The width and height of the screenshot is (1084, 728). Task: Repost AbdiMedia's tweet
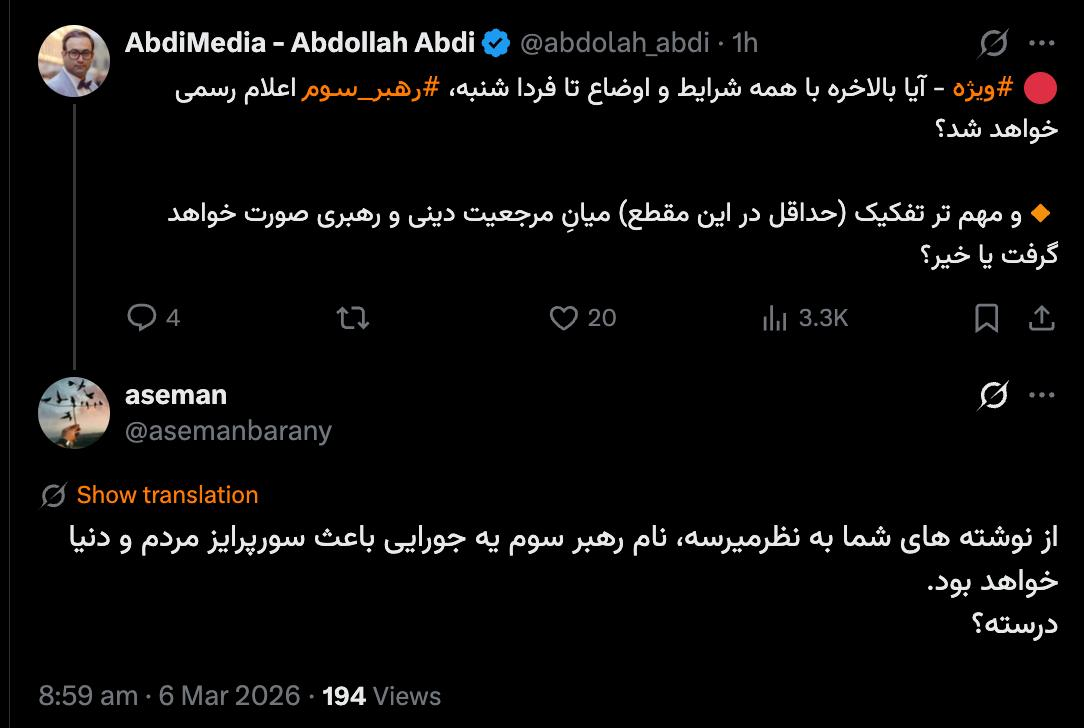pos(353,318)
